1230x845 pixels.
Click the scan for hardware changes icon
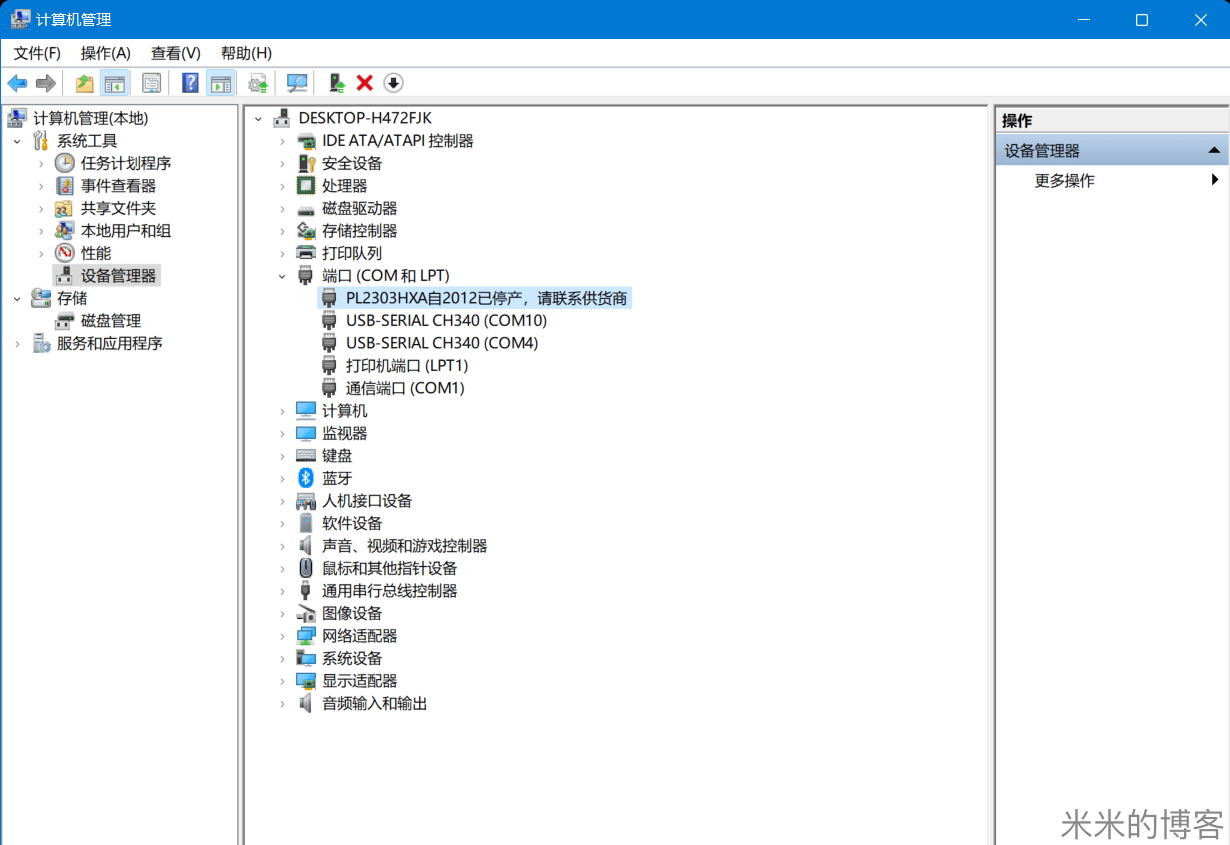coord(296,83)
